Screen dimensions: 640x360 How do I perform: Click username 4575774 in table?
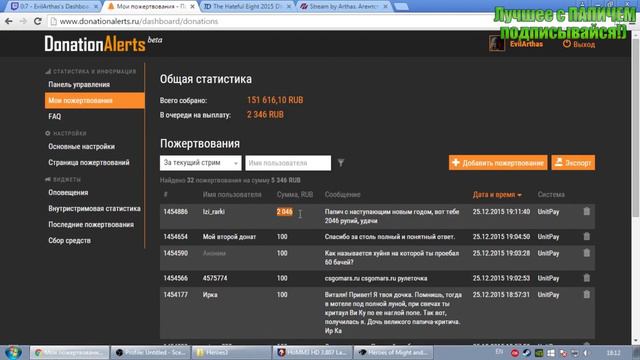215,278
